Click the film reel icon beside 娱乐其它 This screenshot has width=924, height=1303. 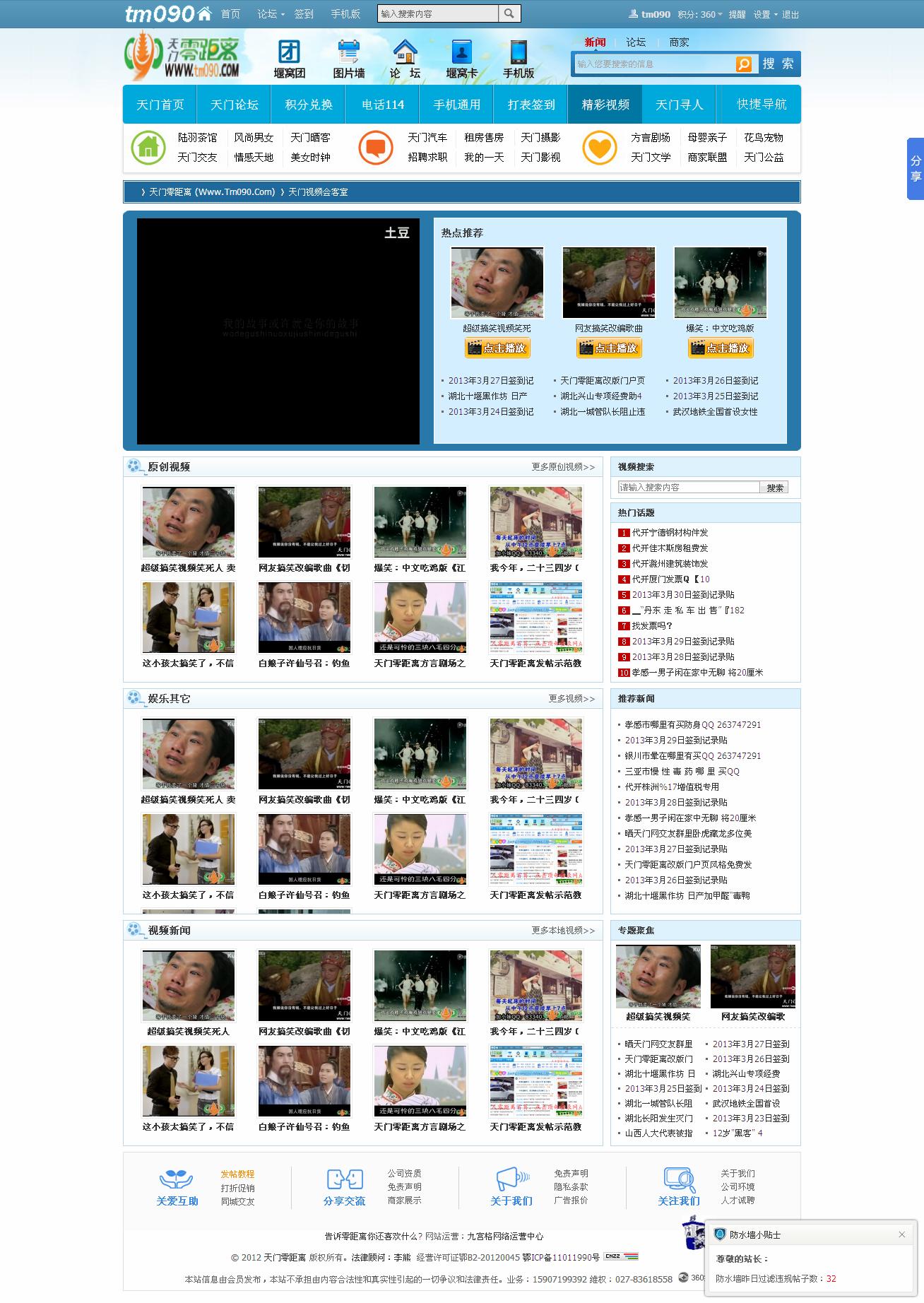(135, 698)
